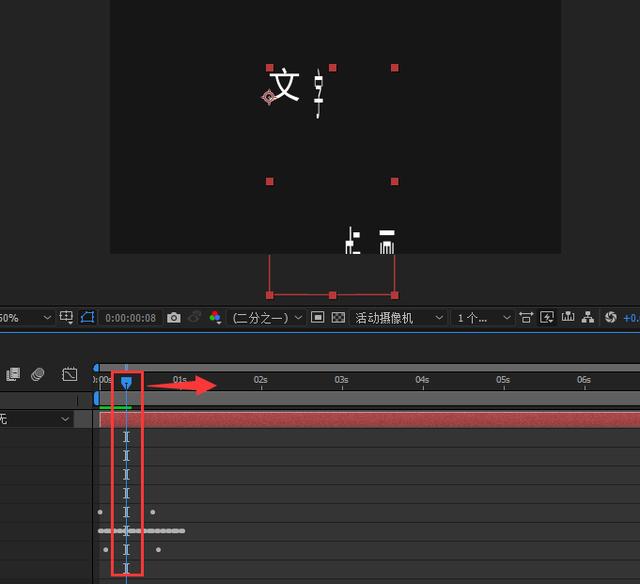Click the 04s mark on time ruler
This screenshot has width=640, height=584.
[x=422, y=380]
